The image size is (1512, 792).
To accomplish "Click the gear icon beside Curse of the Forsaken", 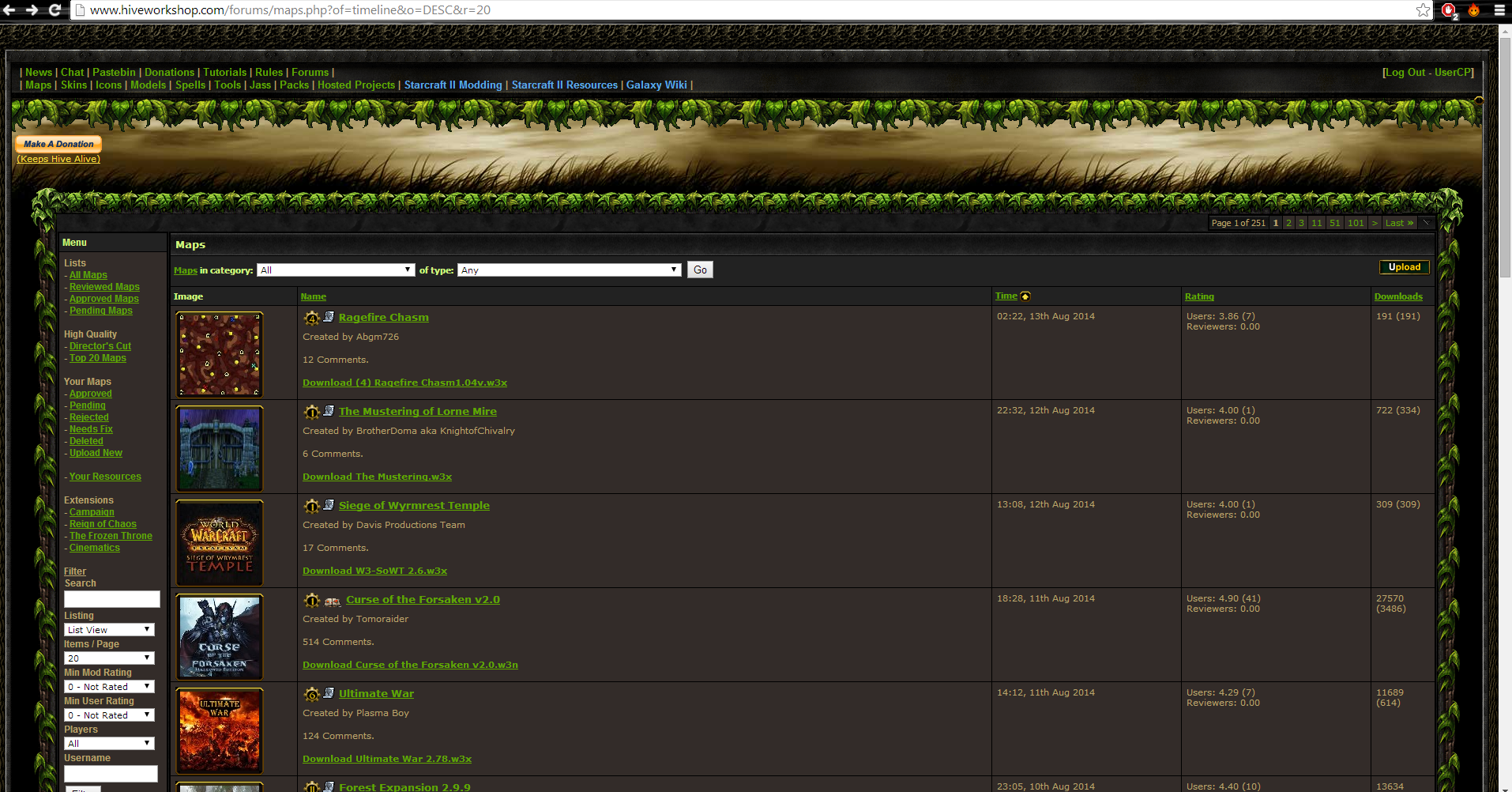I will click(x=312, y=600).
